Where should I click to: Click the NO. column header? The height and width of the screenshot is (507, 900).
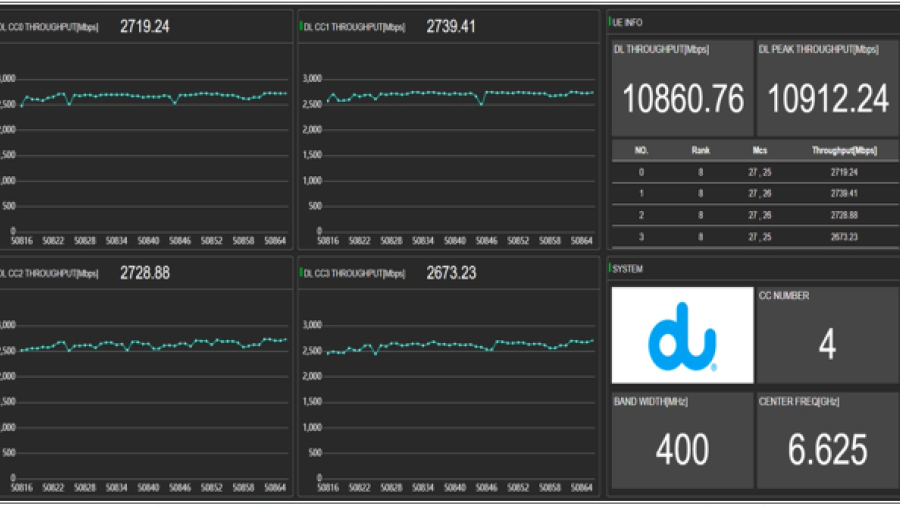click(x=642, y=151)
